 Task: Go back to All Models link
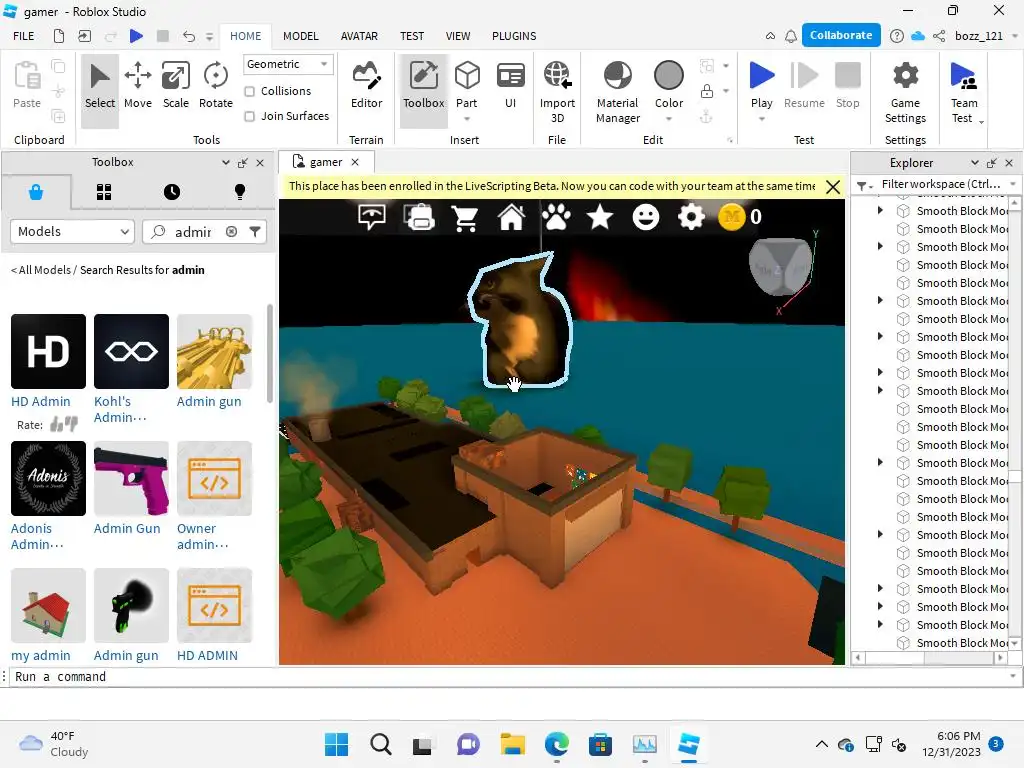40,270
